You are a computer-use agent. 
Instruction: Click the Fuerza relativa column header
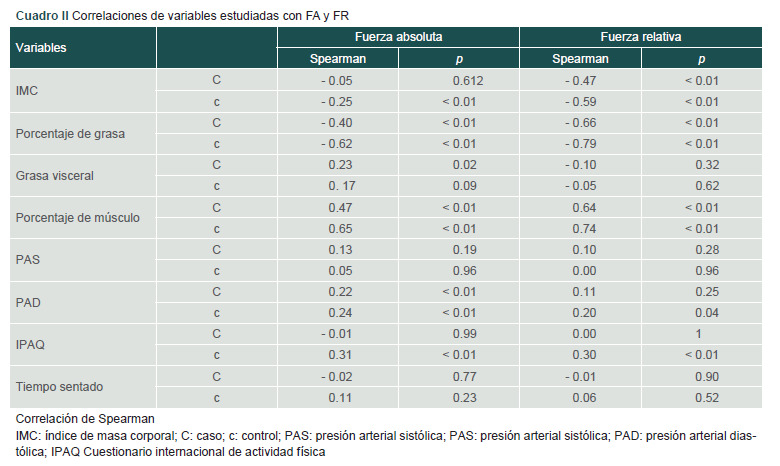pyautogui.click(x=640, y=36)
